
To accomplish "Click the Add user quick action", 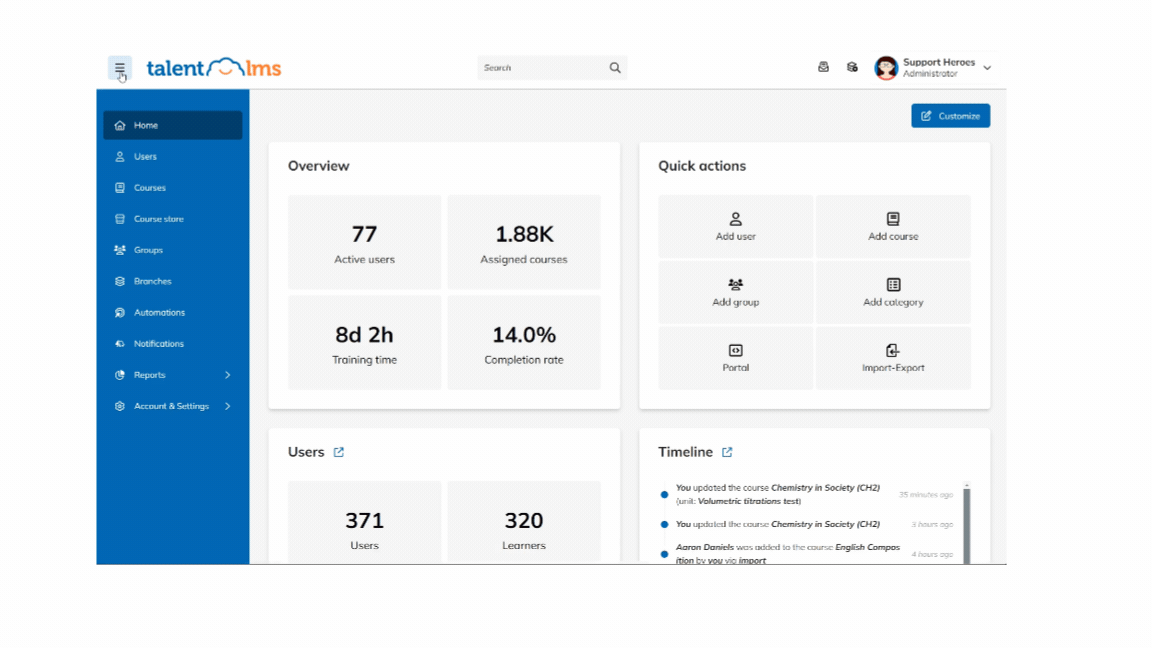I will pos(735,226).
